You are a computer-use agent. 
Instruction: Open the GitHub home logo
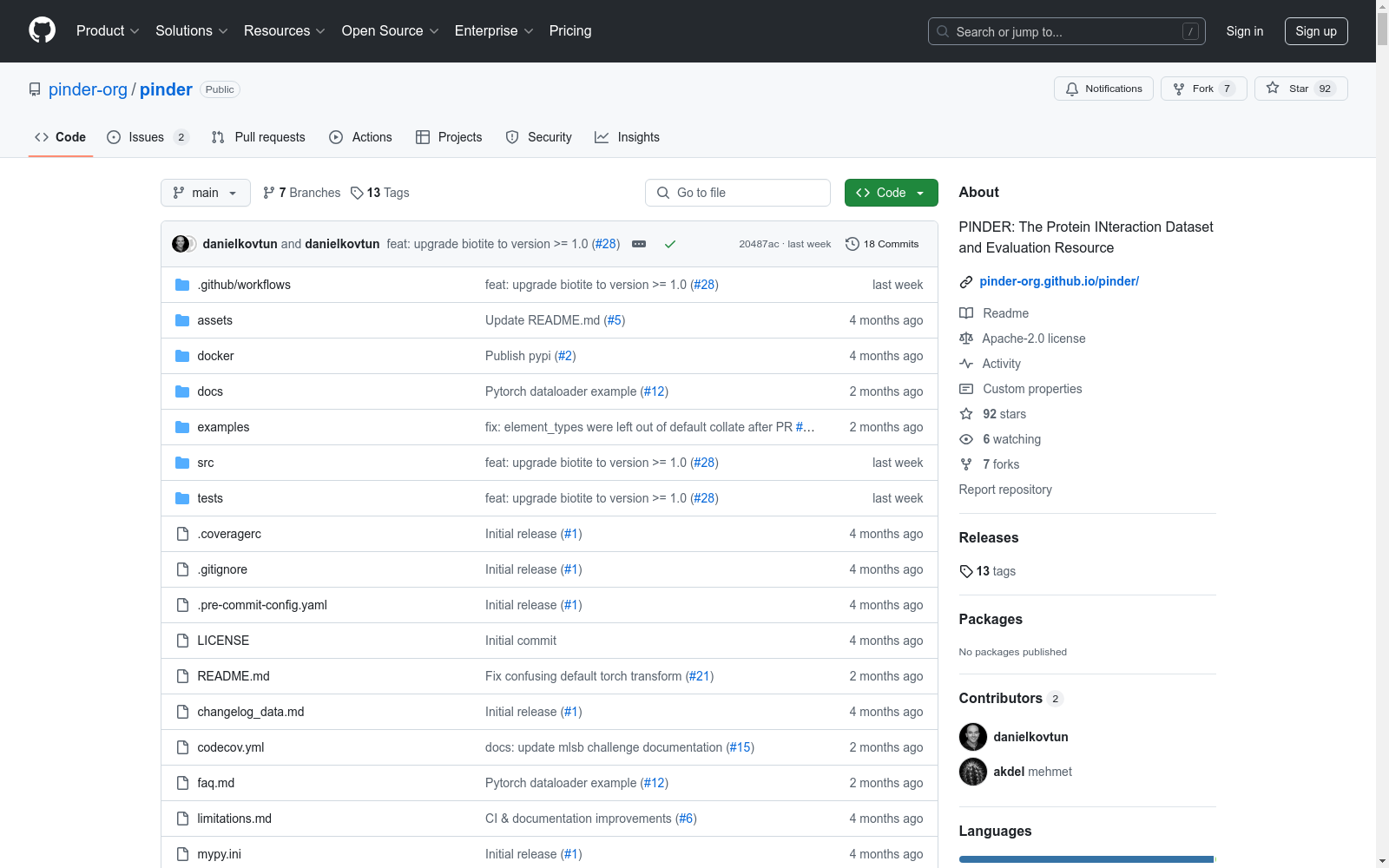pyautogui.click(x=42, y=30)
